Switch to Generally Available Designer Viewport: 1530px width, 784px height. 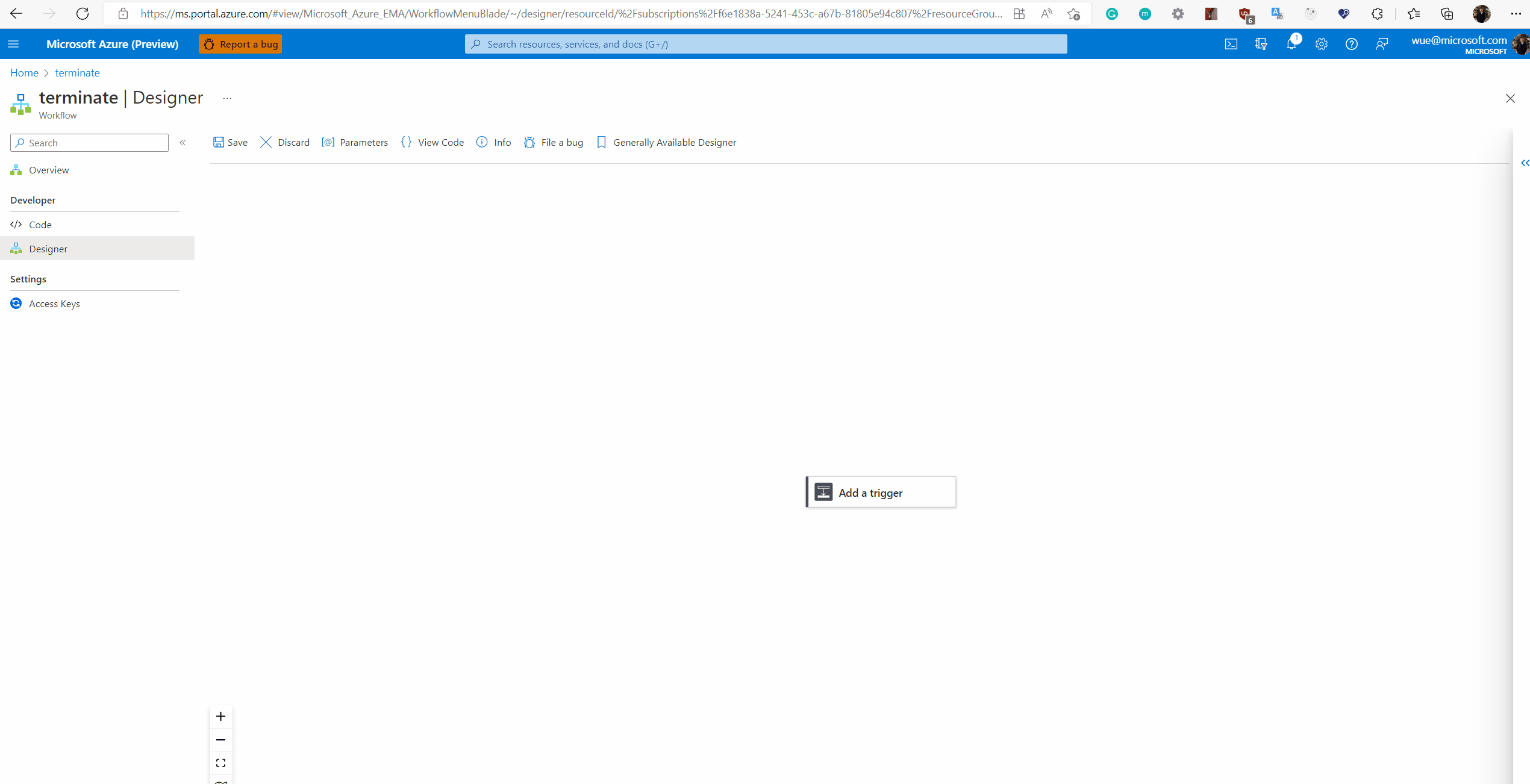tap(666, 142)
